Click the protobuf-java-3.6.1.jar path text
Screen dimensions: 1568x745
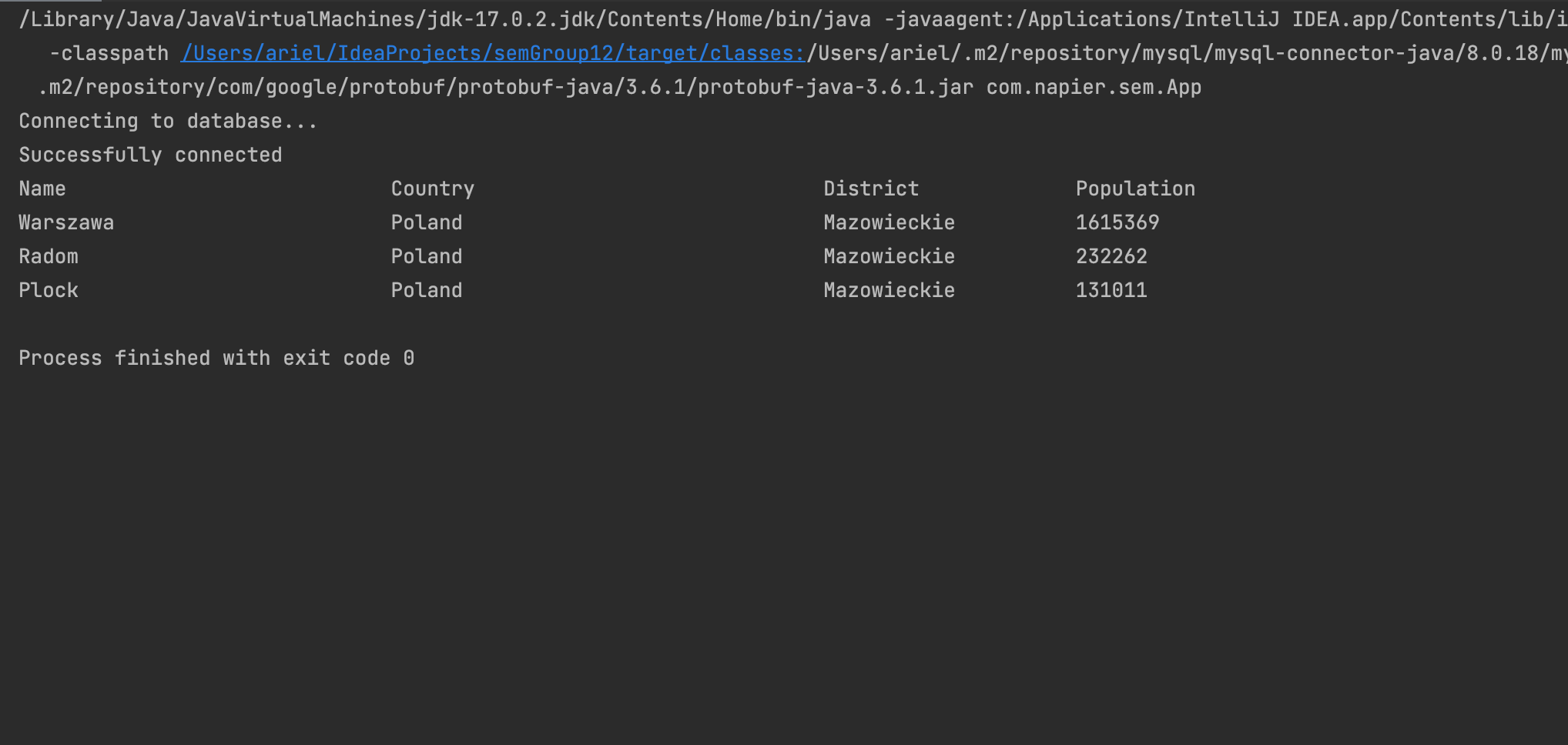(x=506, y=87)
